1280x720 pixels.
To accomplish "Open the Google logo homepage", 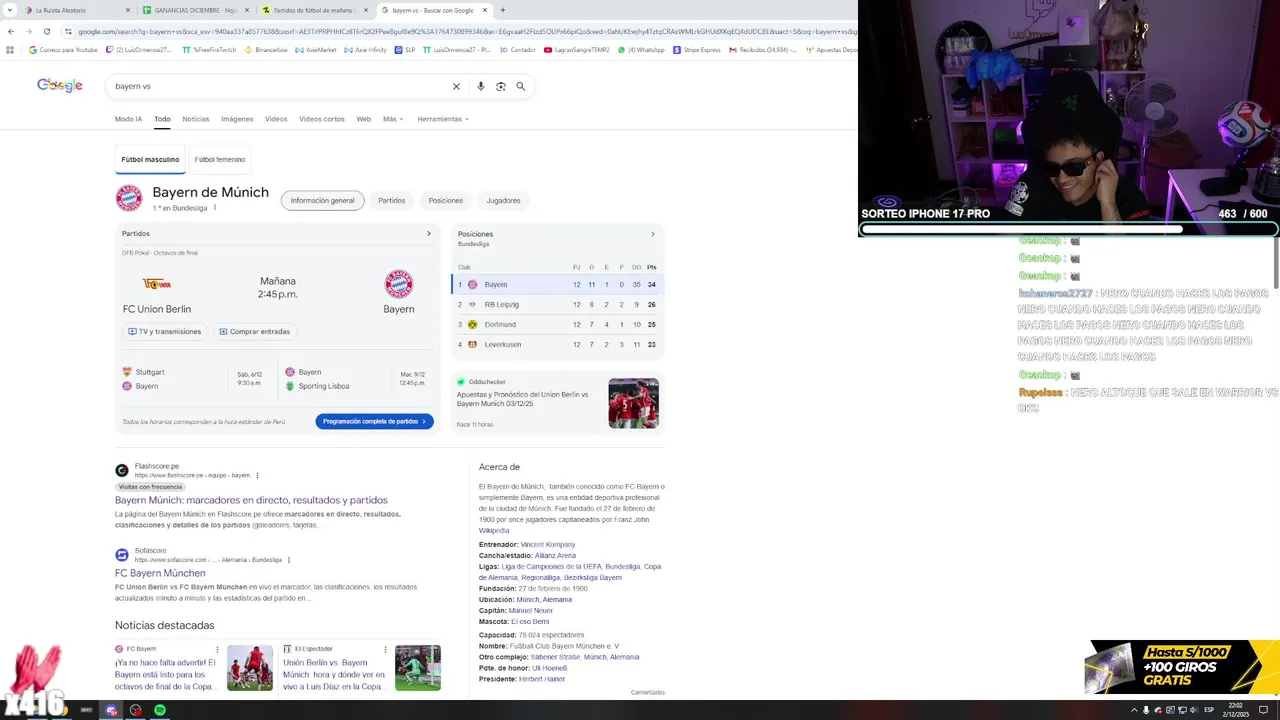I will click(x=60, y=85).
